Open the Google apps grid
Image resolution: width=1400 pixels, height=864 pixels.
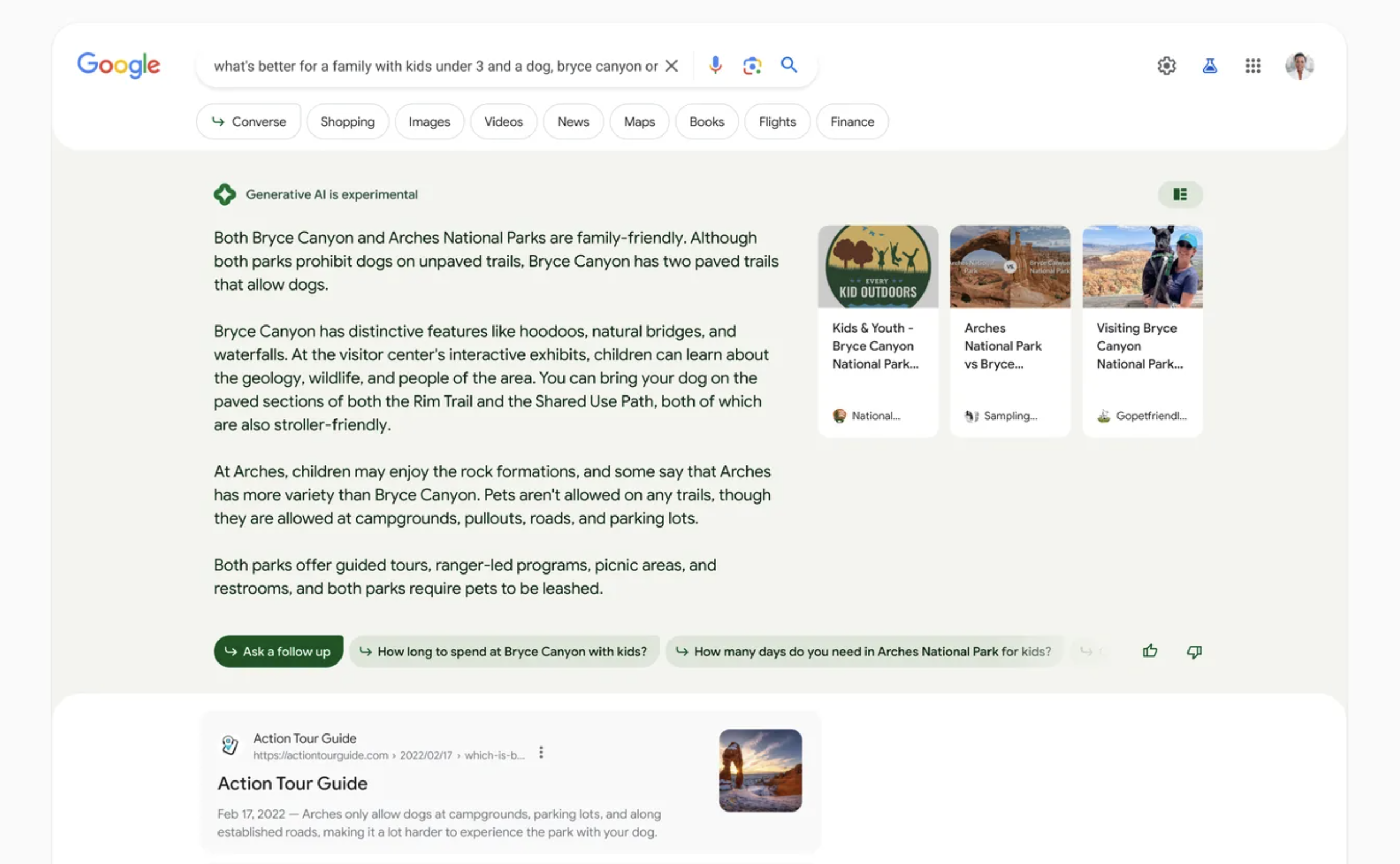[1252, 66]
